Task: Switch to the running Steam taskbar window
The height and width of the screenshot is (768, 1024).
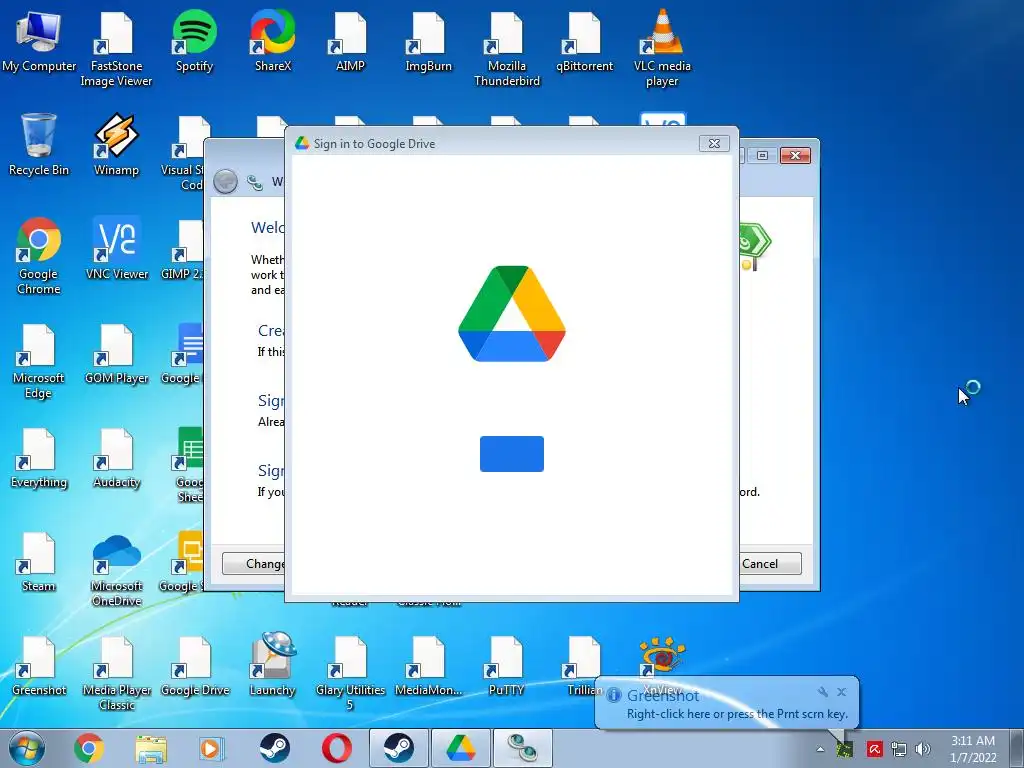Action: pyautogui.click(x=398, y=748)
